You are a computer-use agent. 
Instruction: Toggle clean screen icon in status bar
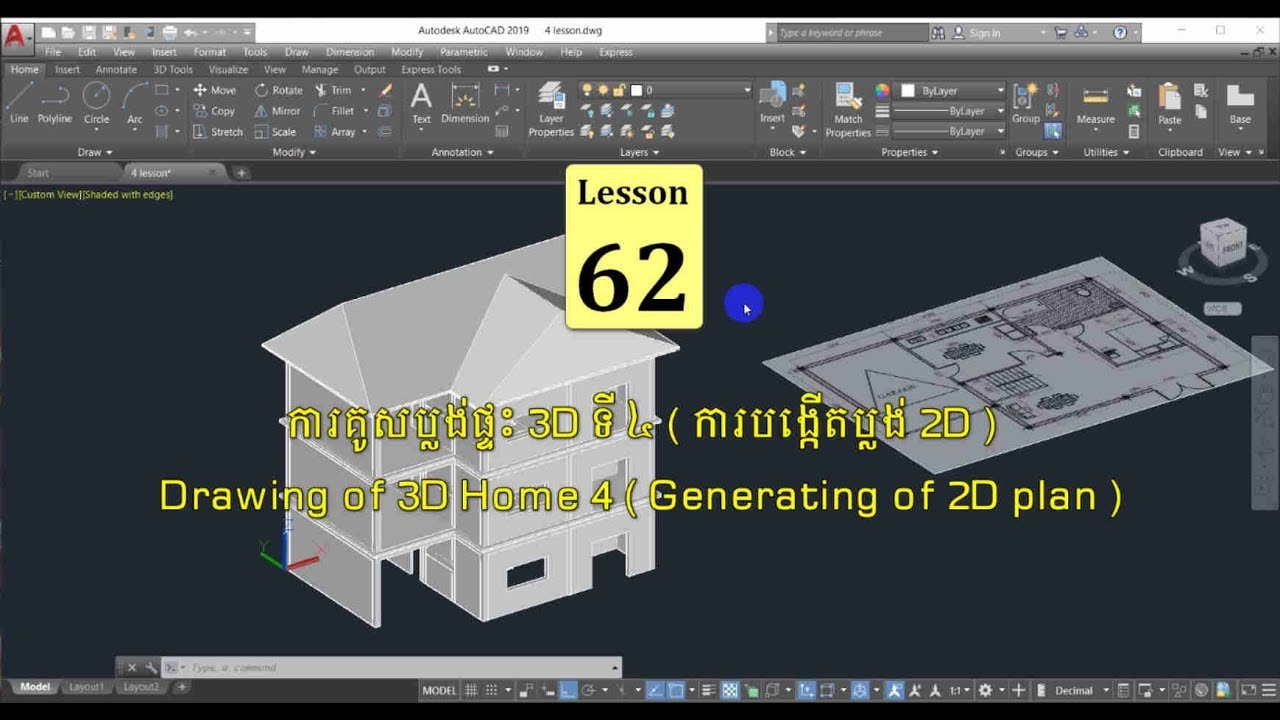(1248, 690)
